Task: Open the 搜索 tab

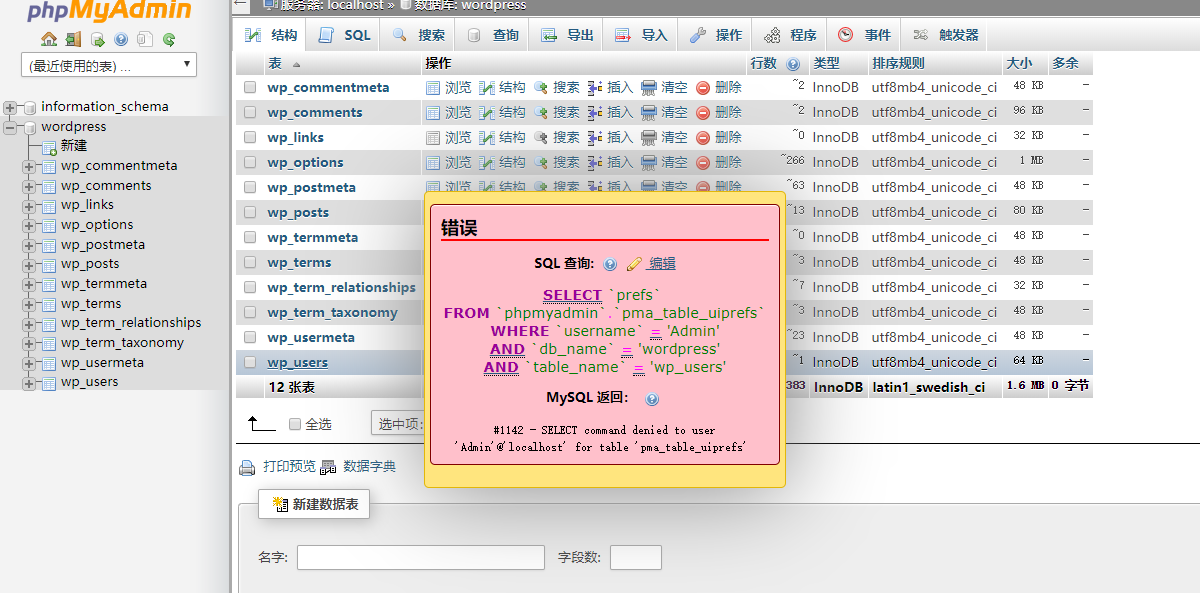Action: coord(418,35)
